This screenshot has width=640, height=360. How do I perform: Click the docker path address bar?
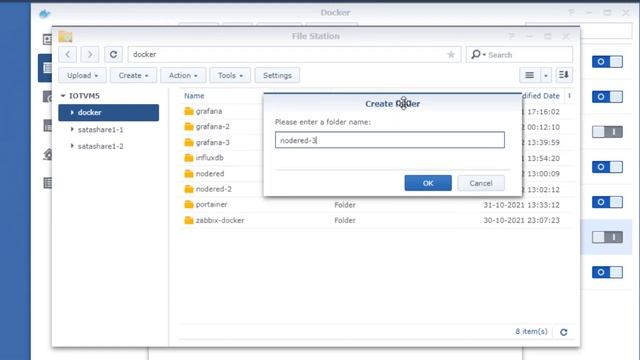click(x=294, y=54)
